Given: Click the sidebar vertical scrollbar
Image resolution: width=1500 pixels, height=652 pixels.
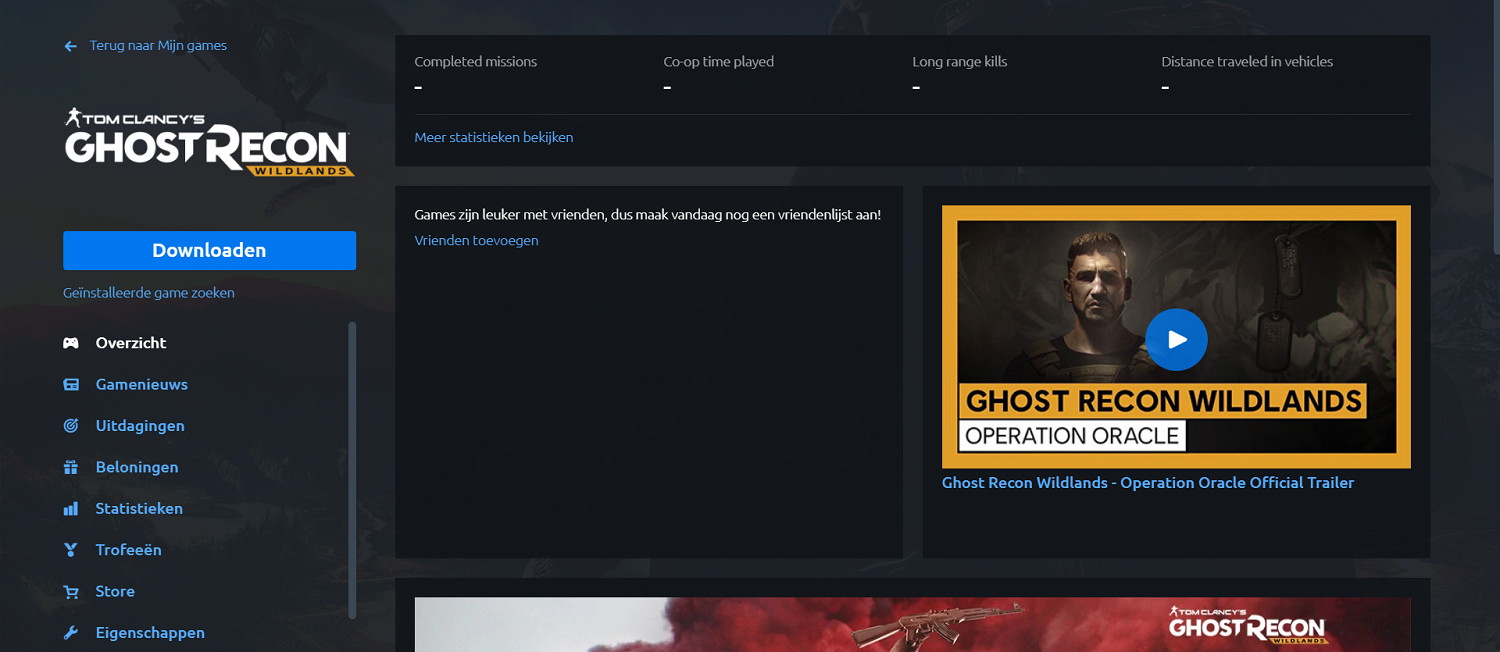Looking at the screenshot, I should coord(352,470).
